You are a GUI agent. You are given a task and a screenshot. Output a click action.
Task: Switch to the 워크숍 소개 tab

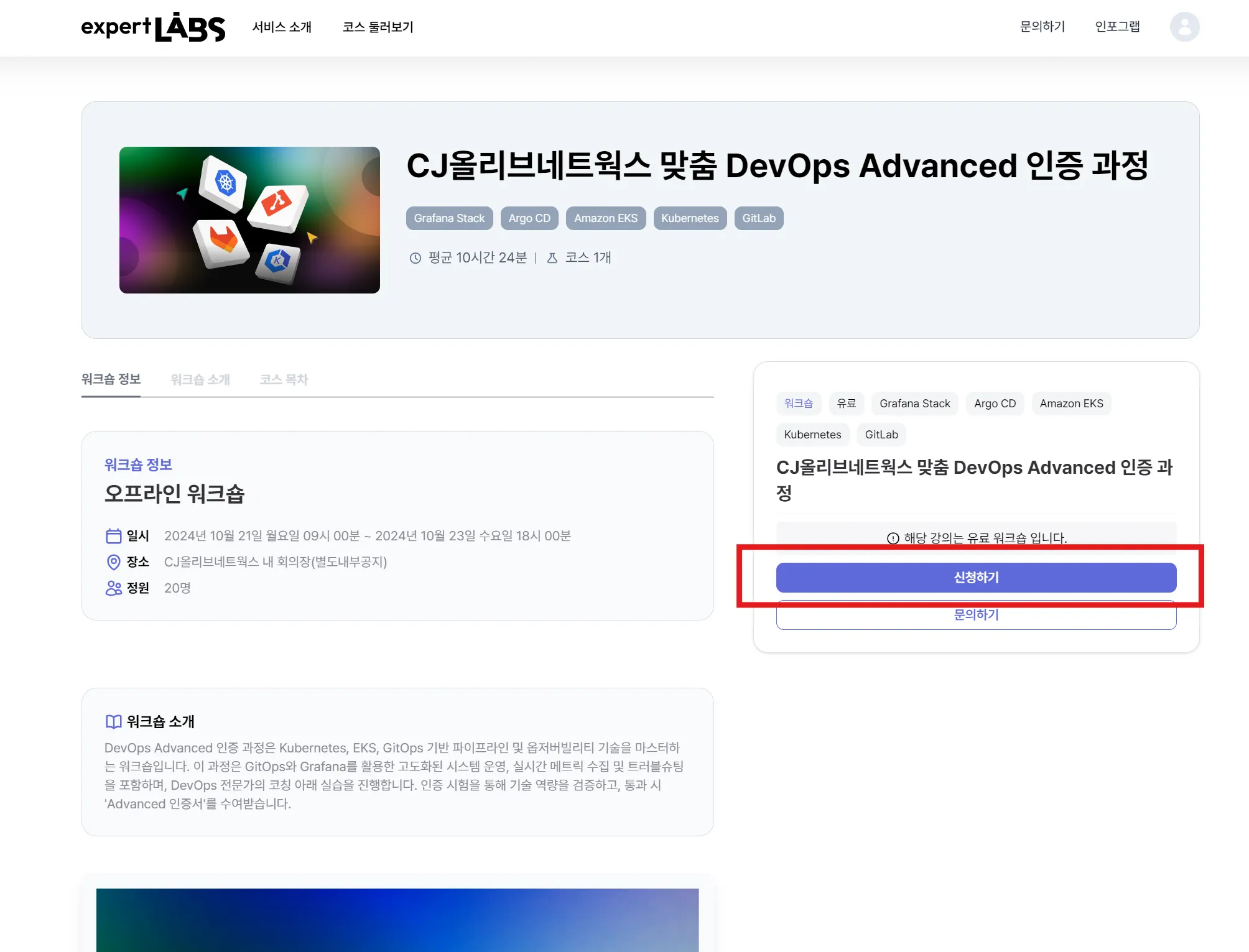[200, 379]
